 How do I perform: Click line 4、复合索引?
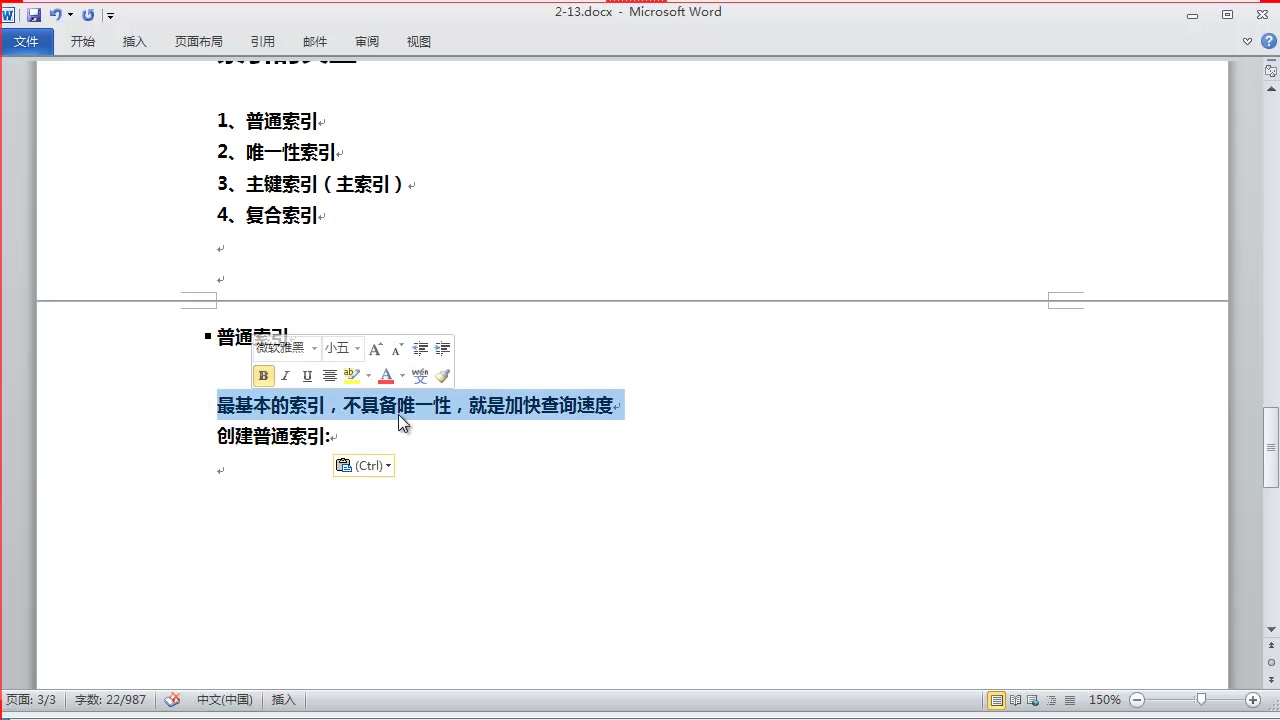tap(268, 216)
